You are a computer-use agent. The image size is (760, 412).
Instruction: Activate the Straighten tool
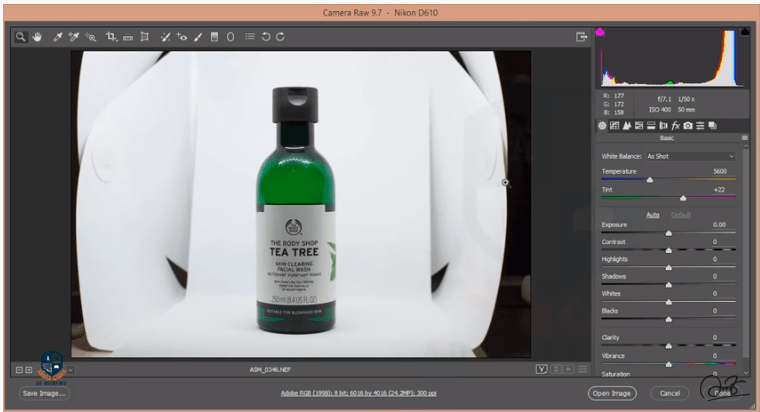tap(128, 37)
